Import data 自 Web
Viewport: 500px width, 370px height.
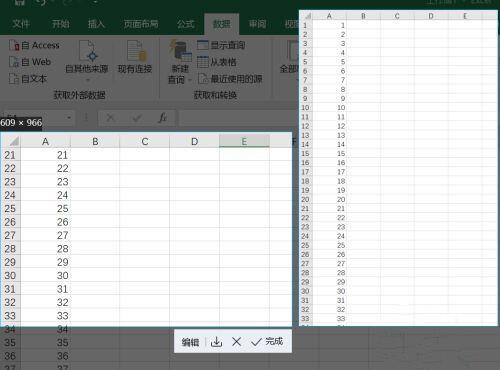(30, 62)
